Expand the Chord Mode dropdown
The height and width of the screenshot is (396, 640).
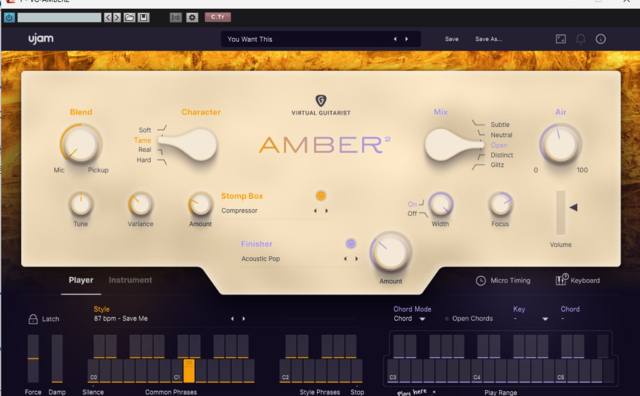point(422,319)
